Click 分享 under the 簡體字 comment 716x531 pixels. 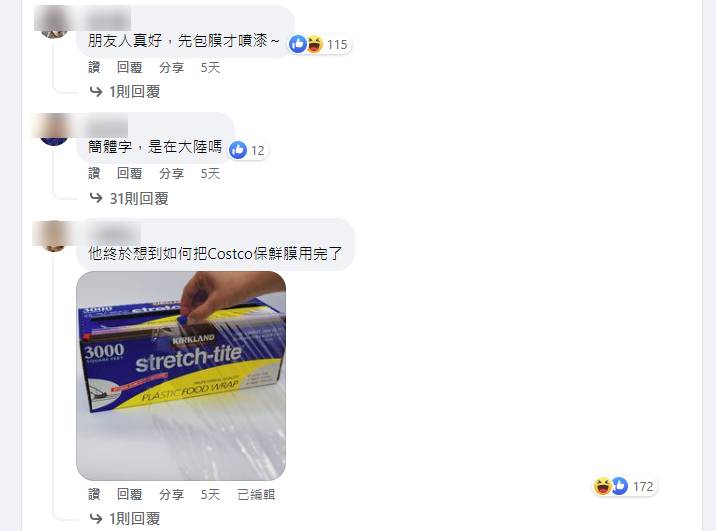[172, 173]
